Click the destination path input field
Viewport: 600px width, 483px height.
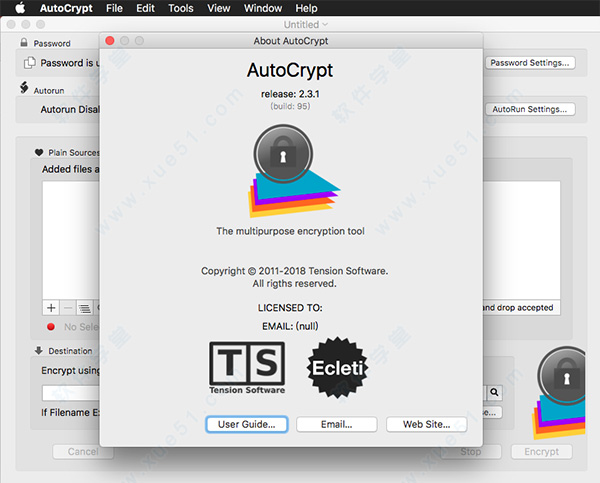[x=71, y=393]
